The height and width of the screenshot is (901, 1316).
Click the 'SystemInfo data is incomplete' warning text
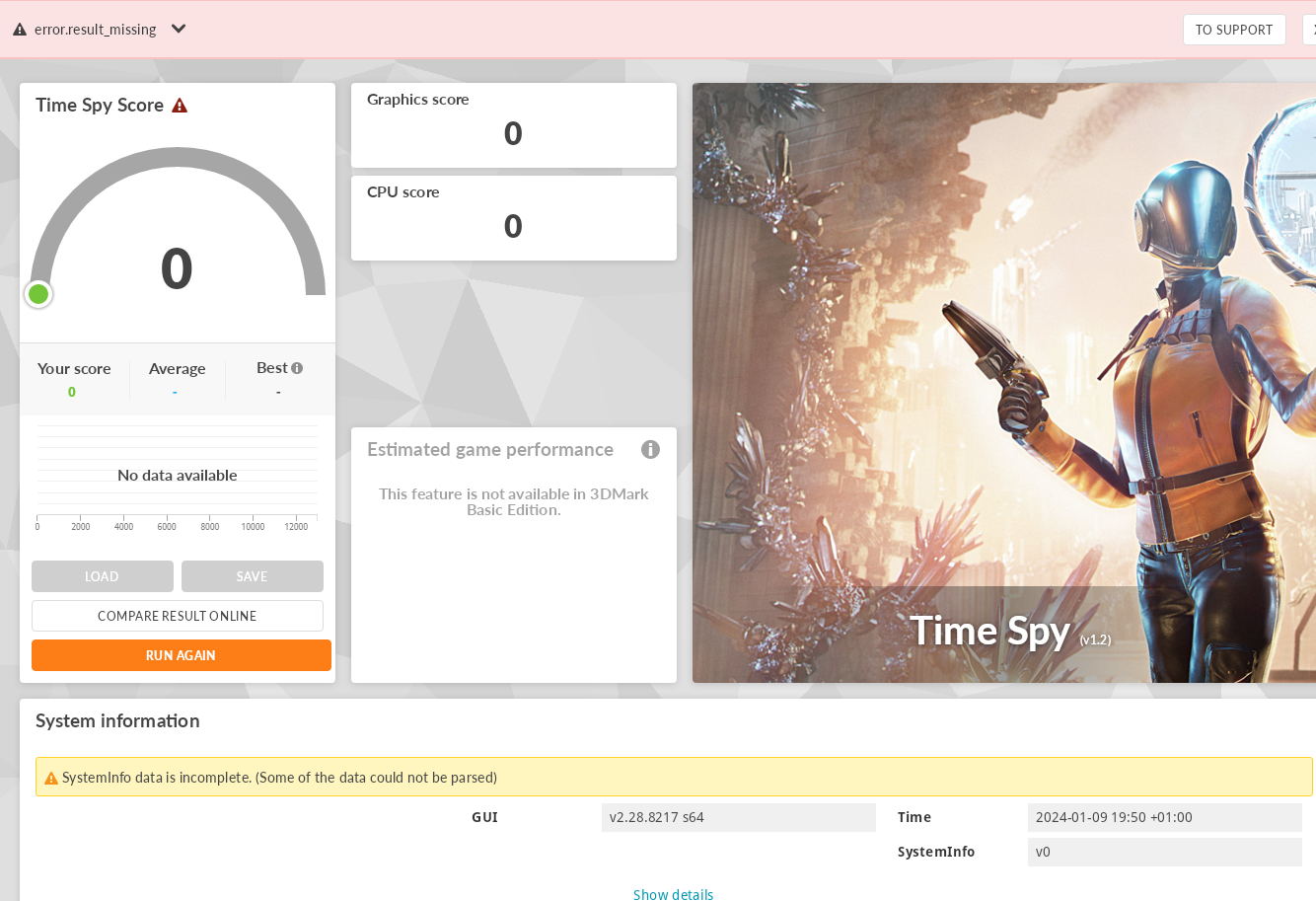pyautogui.click(x=279, y=778)
